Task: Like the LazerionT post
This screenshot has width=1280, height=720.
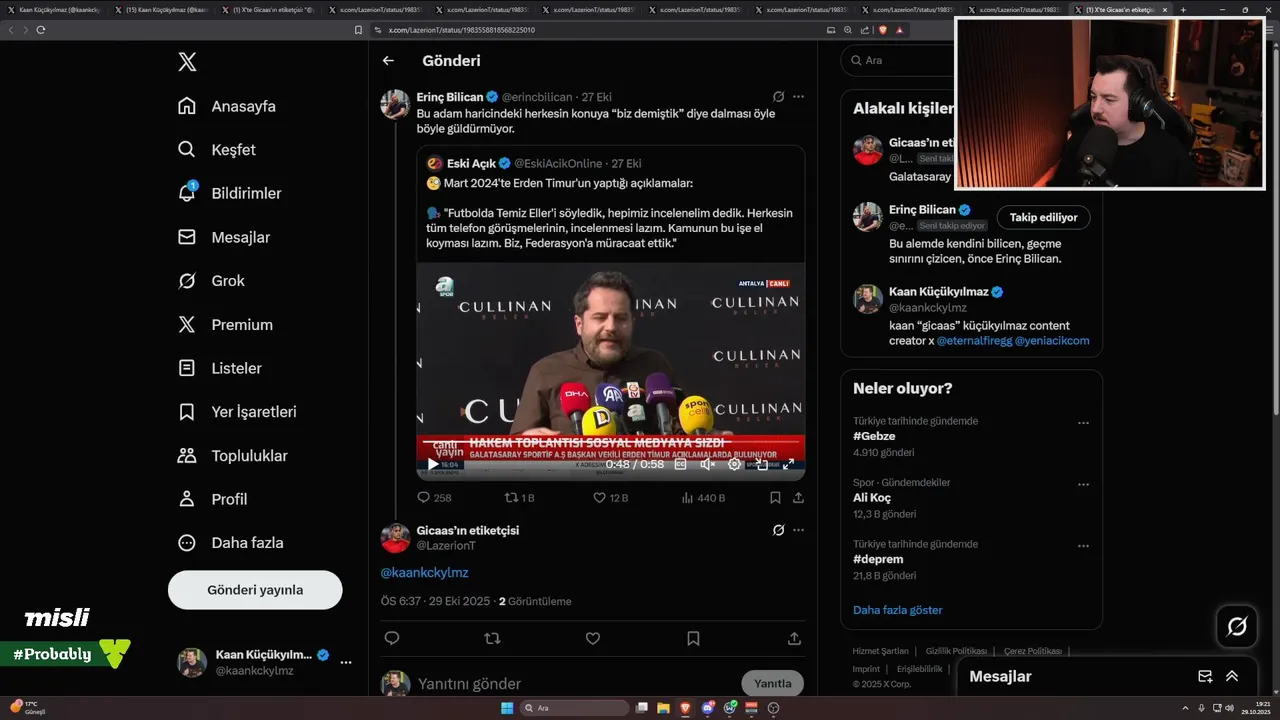Action: coord(593,638)
